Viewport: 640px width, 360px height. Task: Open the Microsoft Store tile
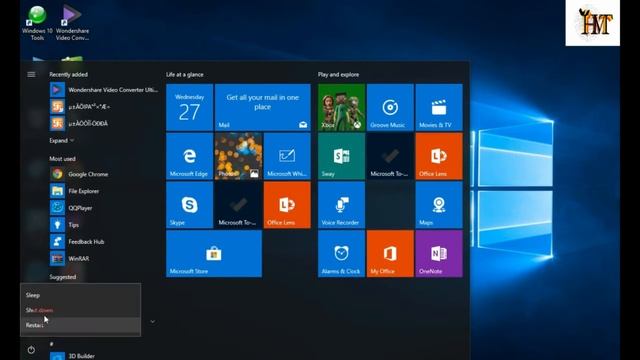pyautogui.click(x=214, y=253)
